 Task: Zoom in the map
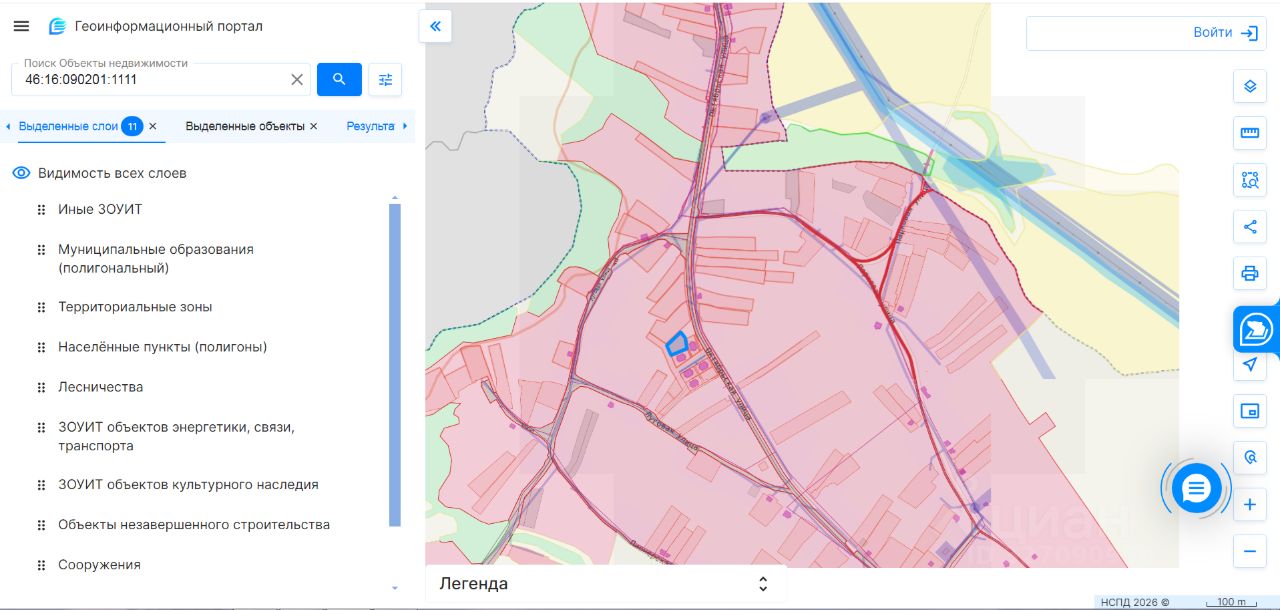pos(1249,505)
